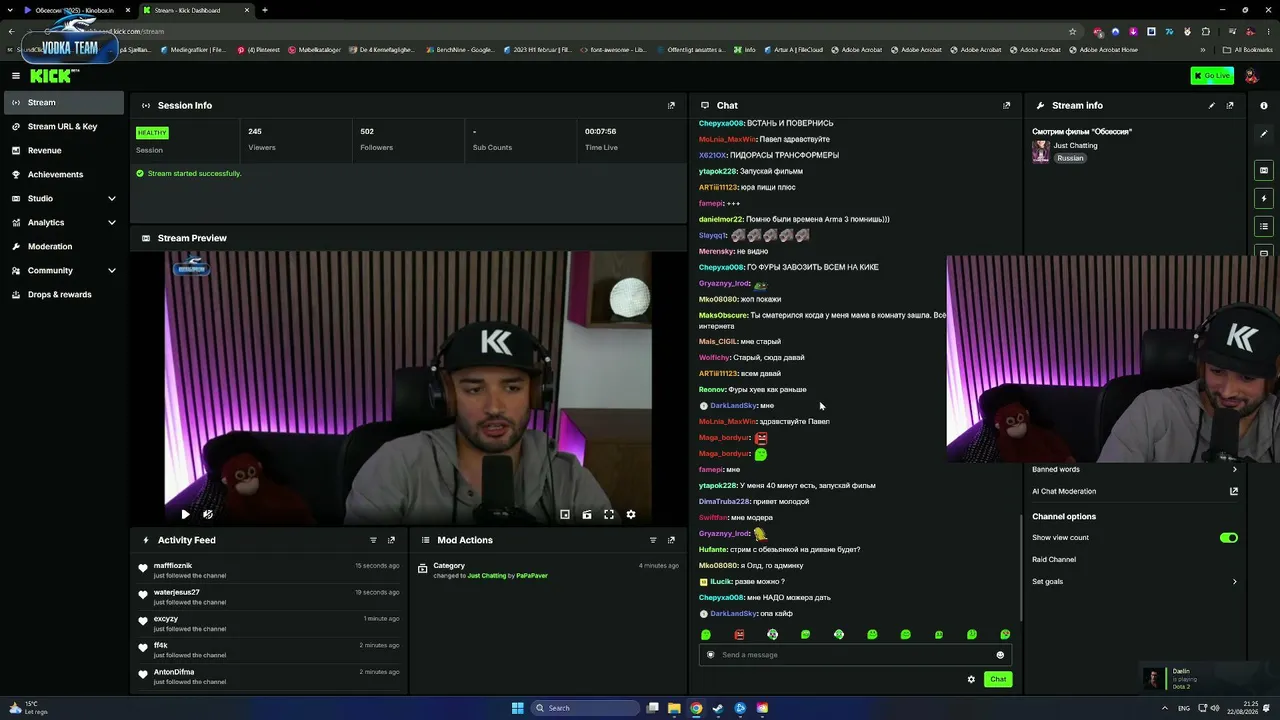The image size is (1280, 720).
Task: Pop out the Chat panel
Action: (1006, 105)
